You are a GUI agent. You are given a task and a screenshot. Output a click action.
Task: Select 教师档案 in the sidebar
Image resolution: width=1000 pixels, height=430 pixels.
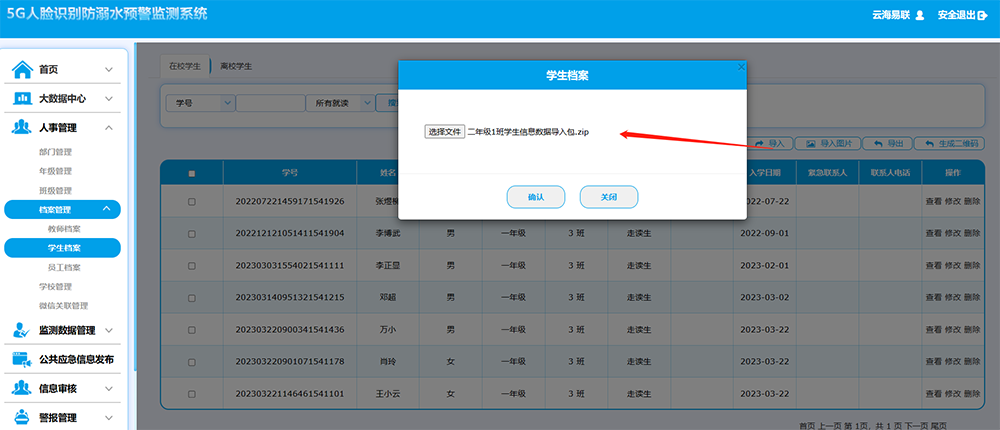[x=64, y=229]
